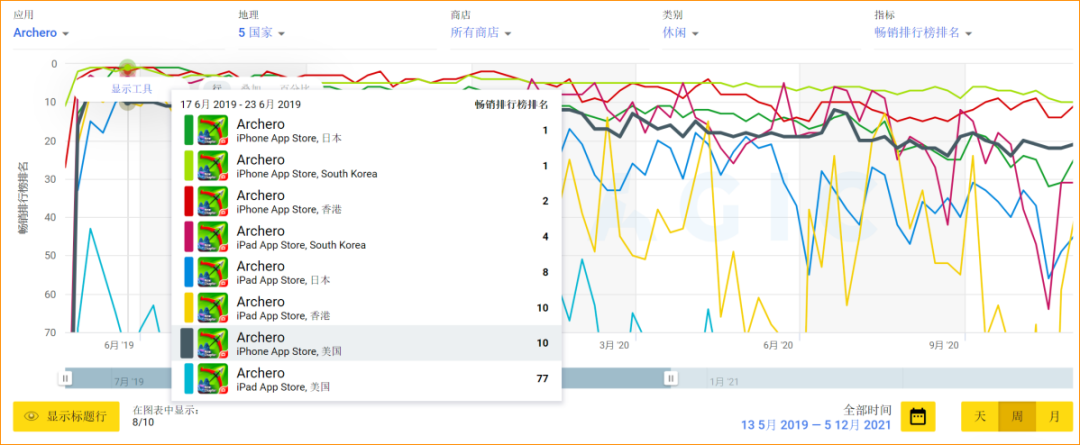Click the eye icon in 显示标题行
This screenshot has height=445, width=1080.
(31, 417)
